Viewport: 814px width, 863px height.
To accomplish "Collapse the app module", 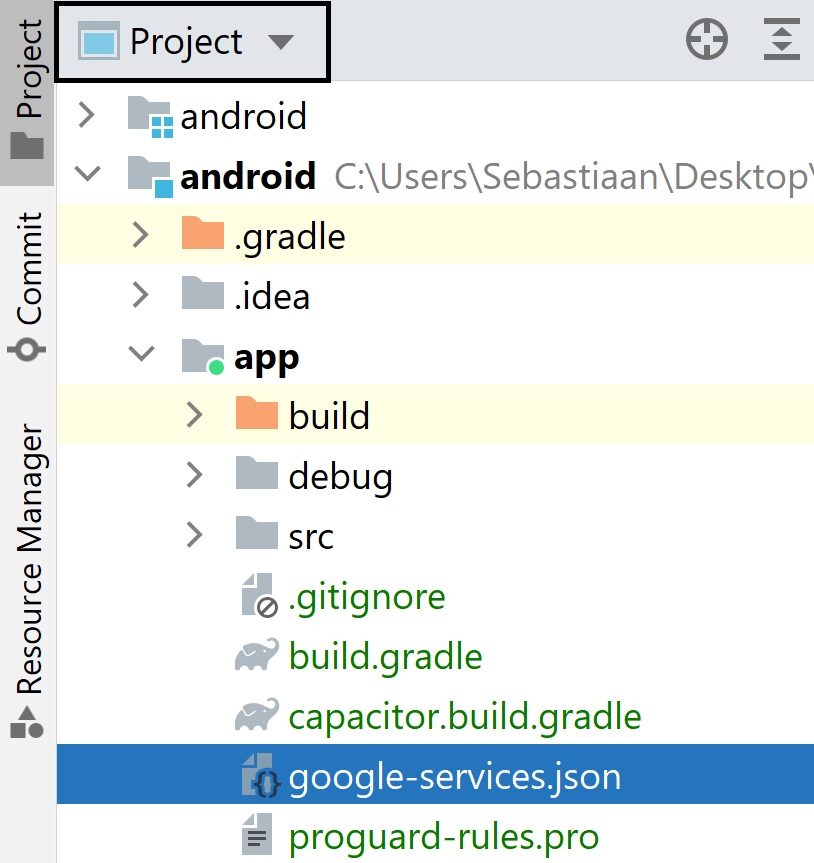I will click(x=142, y=355).
